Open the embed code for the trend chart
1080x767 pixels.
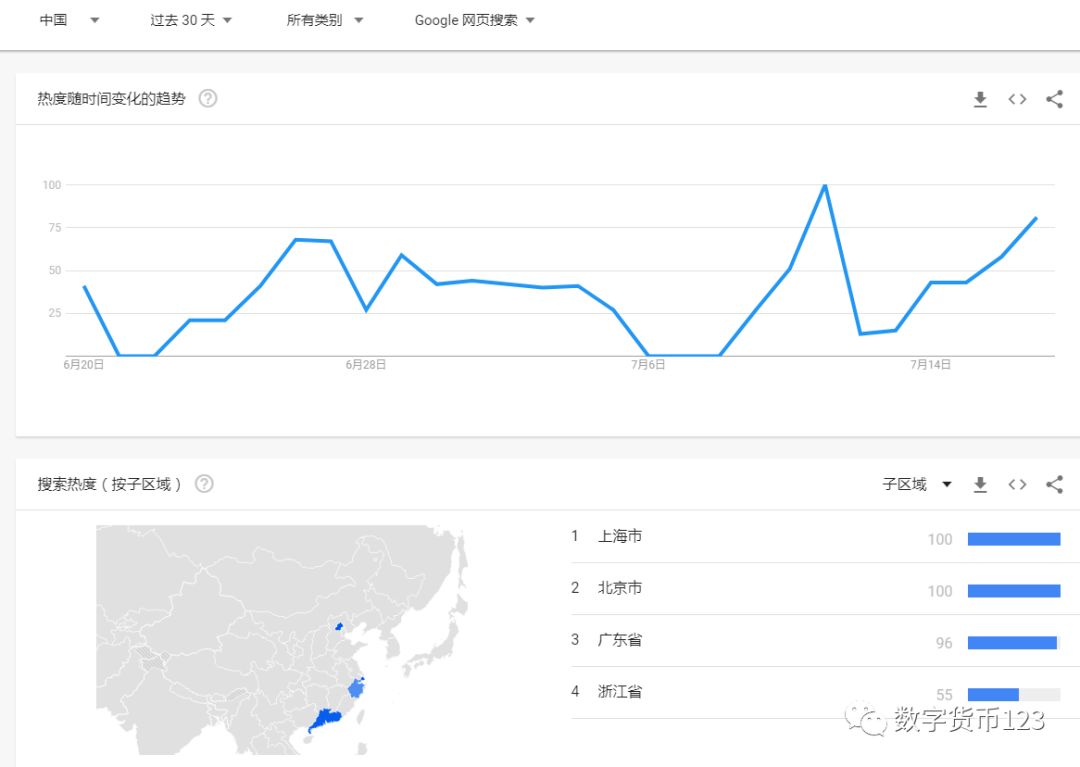[x=1017, y=99]
